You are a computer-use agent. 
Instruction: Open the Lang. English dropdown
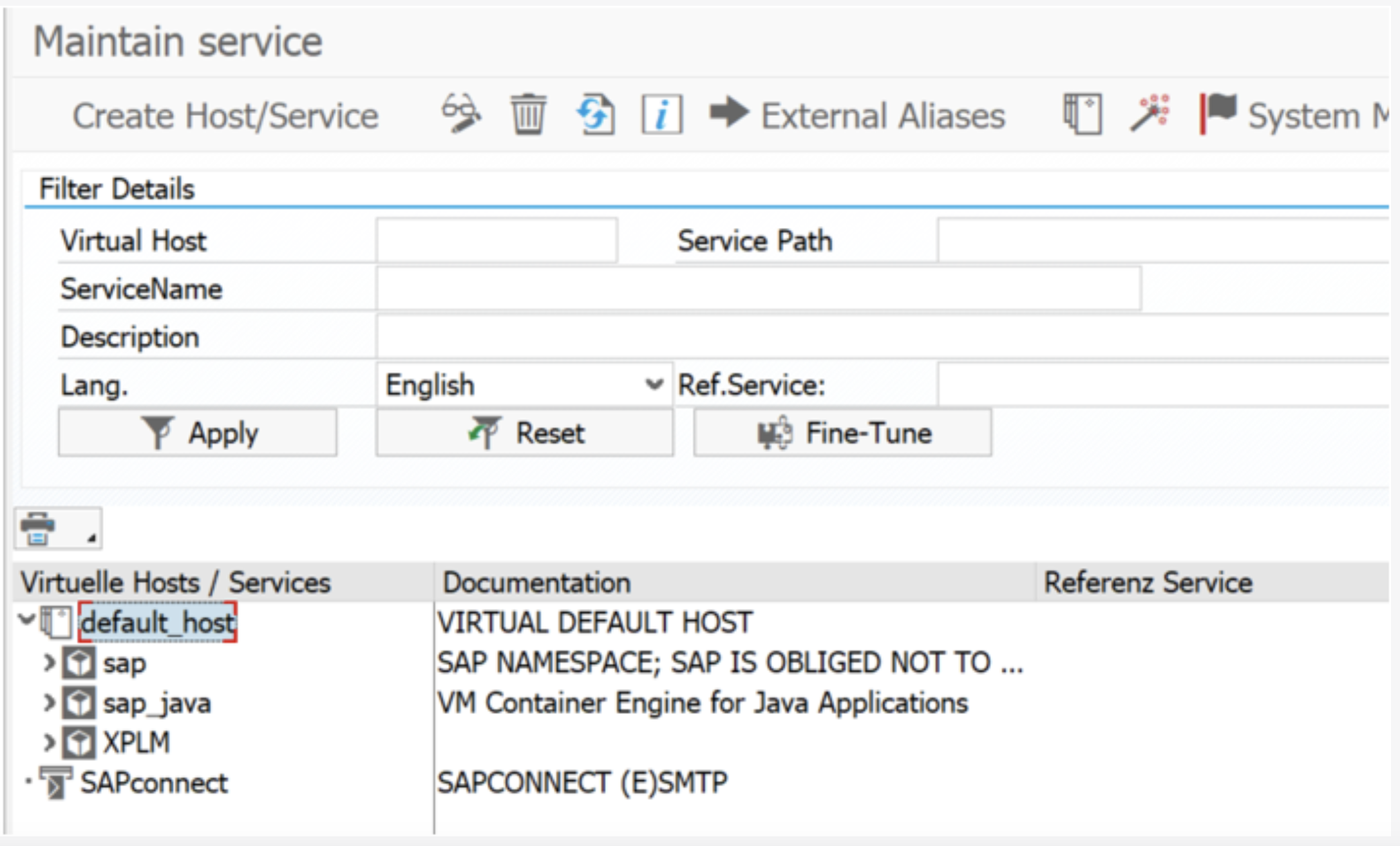click(654, 385)
